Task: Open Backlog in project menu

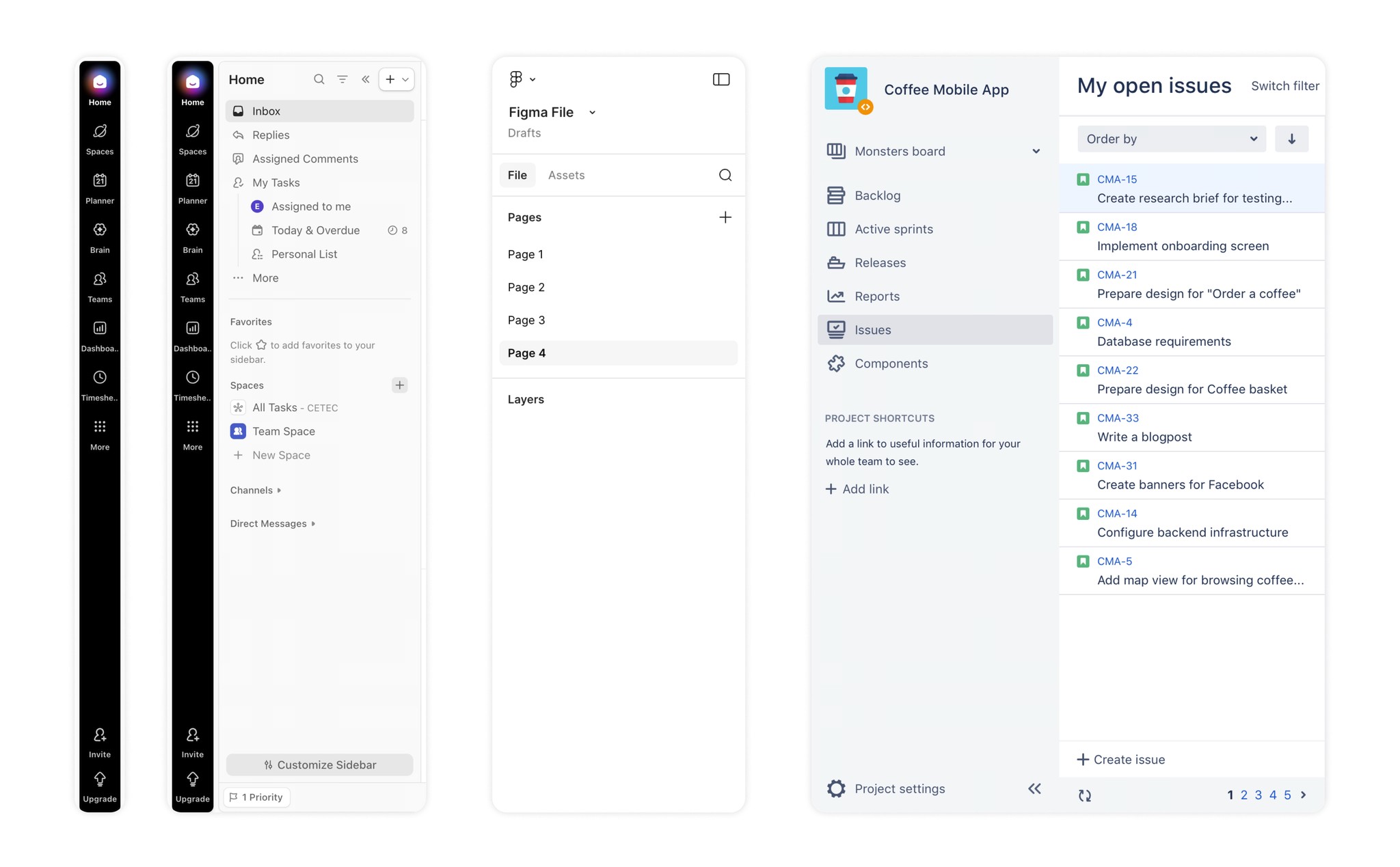Action: [x=877, y=195]
